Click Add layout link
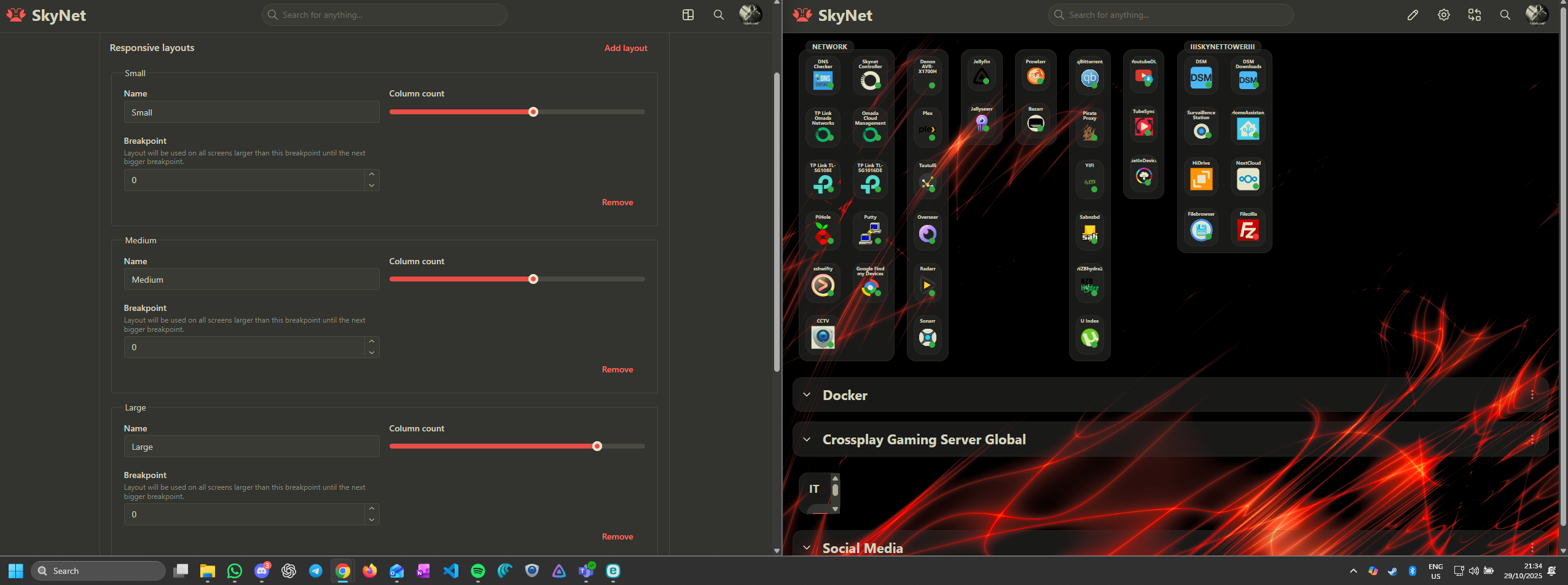Viewport: 1568px width, 585px height. pos(625,48)
